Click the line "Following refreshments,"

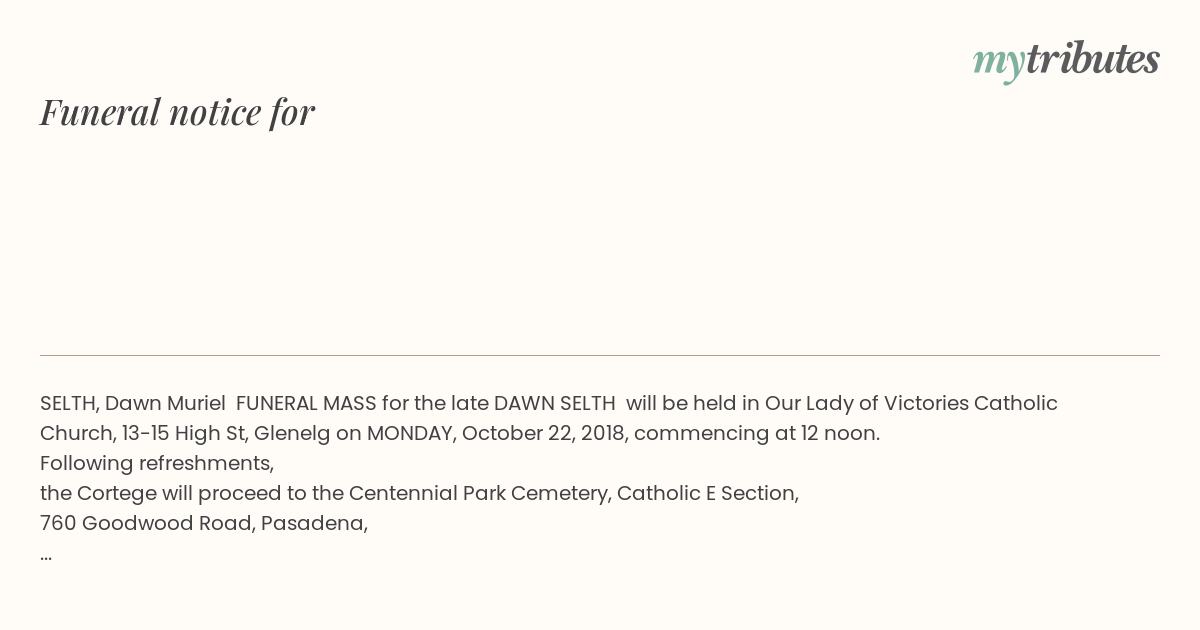pos(157,463)
